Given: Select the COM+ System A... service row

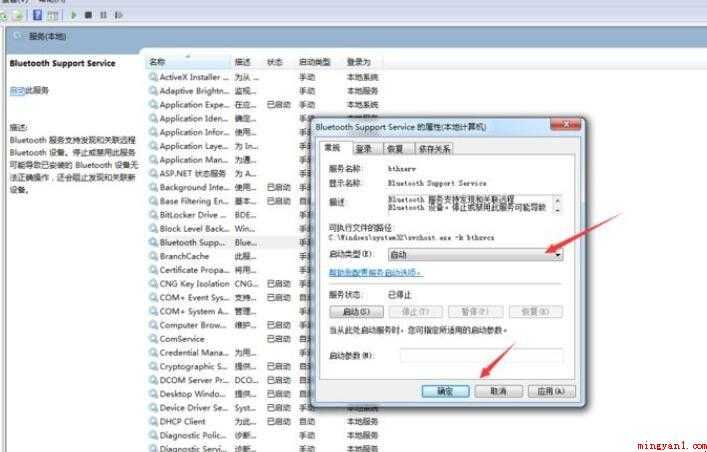Looking at the screenshot, I should [x=194, y=311].
